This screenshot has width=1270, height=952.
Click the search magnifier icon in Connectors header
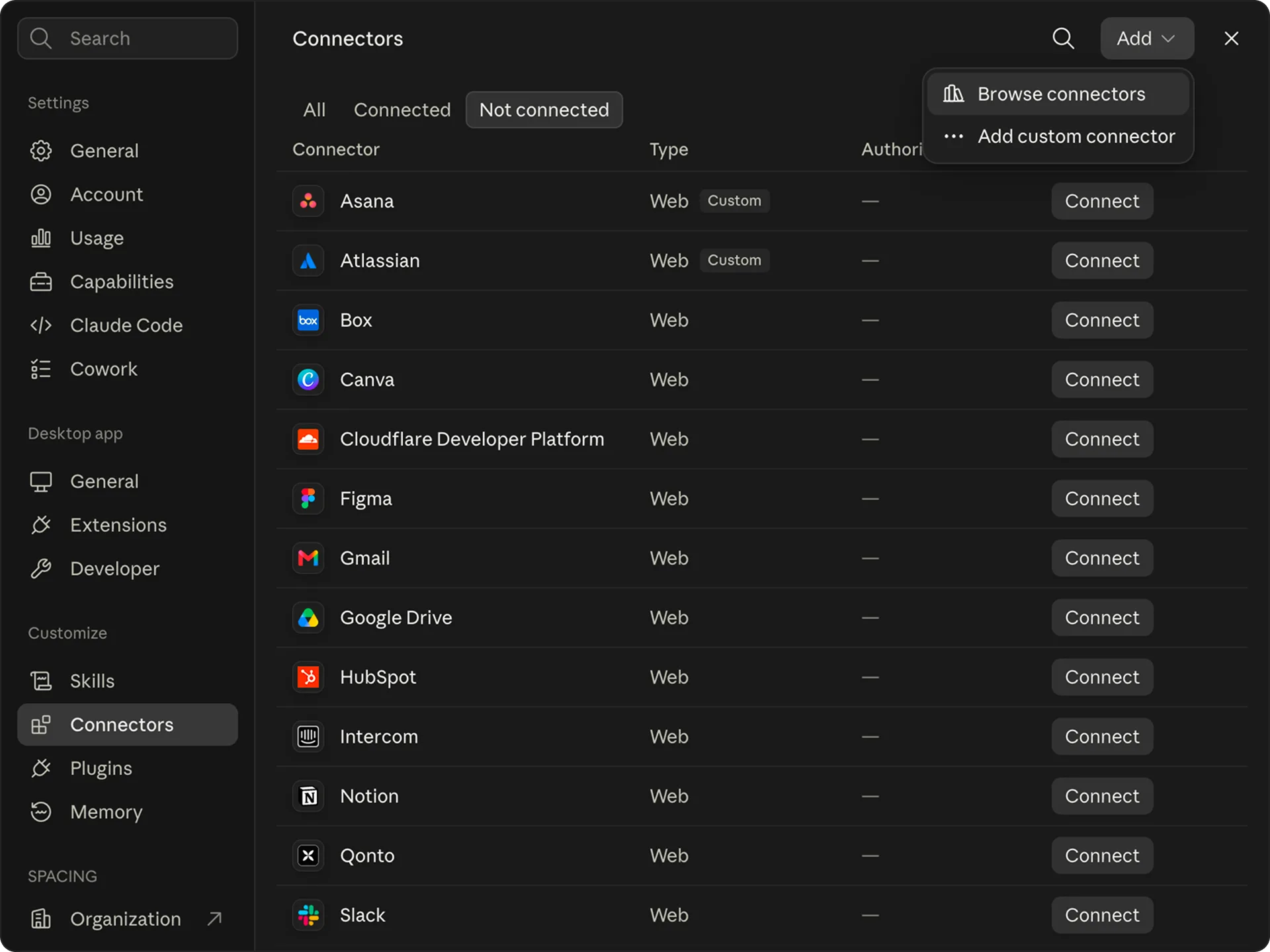[1063, 38]
